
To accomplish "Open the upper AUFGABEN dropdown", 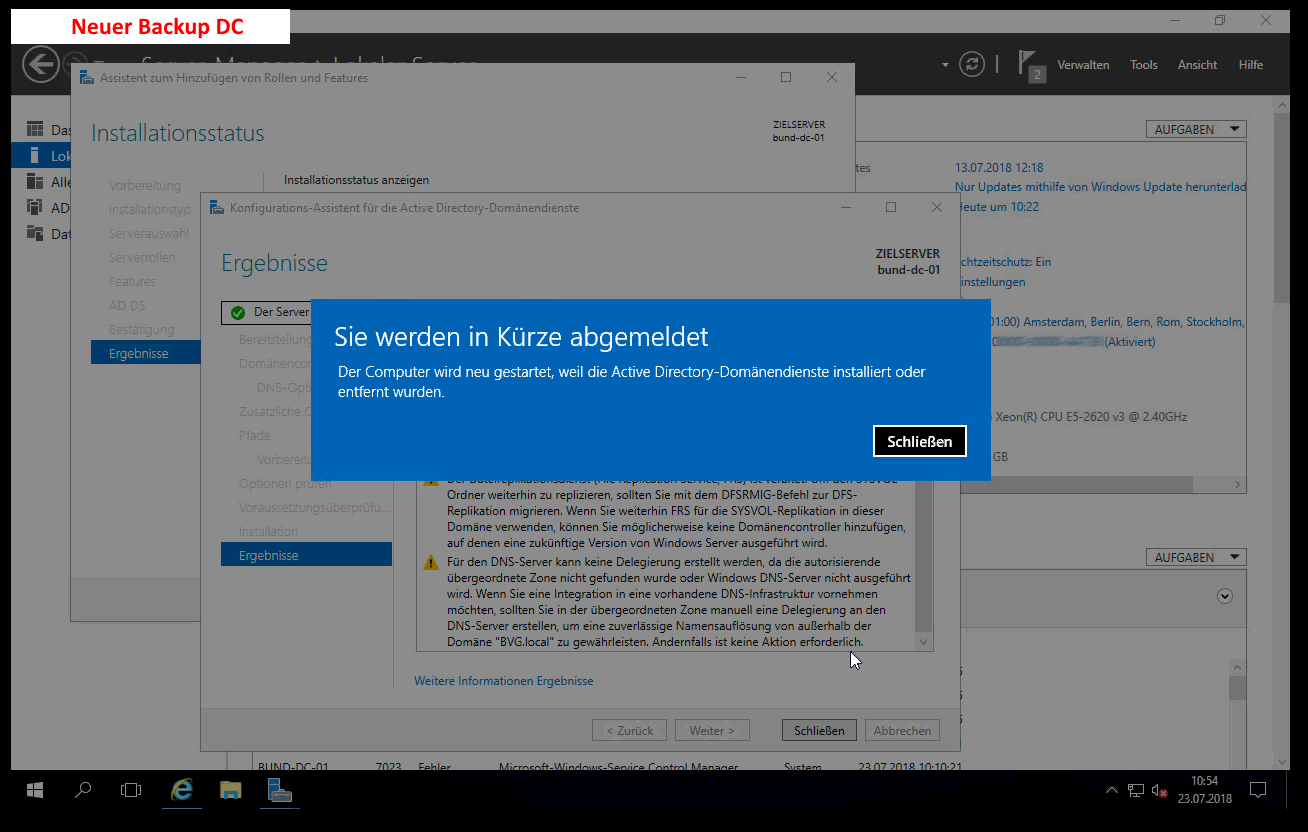I will (x=1196, y=129).
